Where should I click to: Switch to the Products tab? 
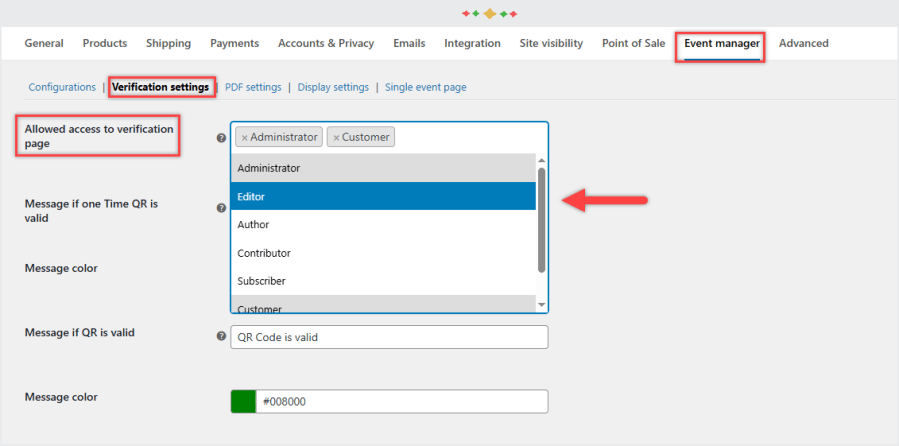click(105, 43)
